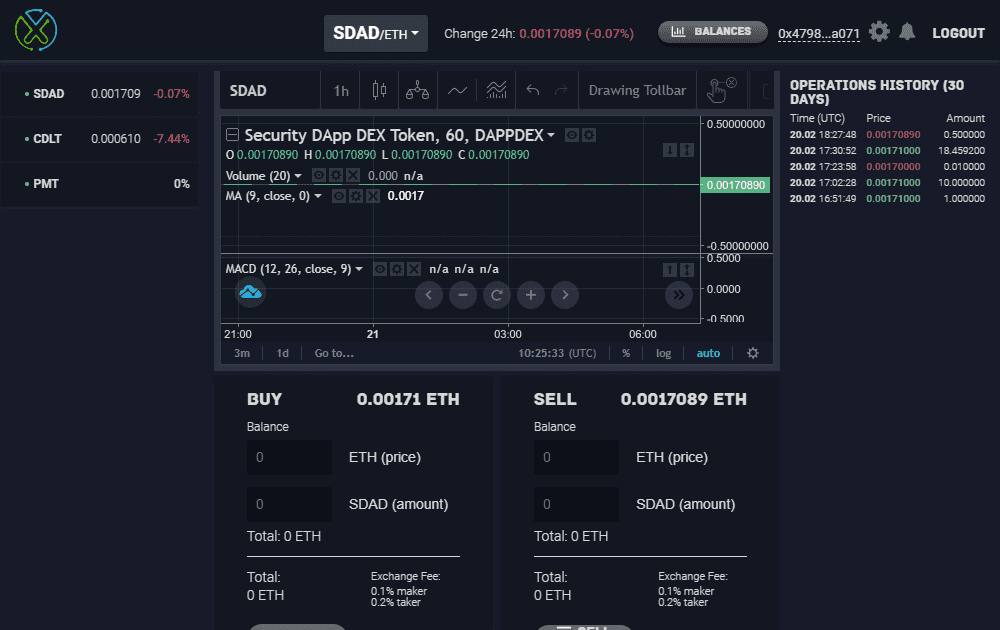Click the undo arrow on the chart
The width and height of the screenshot is (1000, 630).
click(x=531, y=89)
